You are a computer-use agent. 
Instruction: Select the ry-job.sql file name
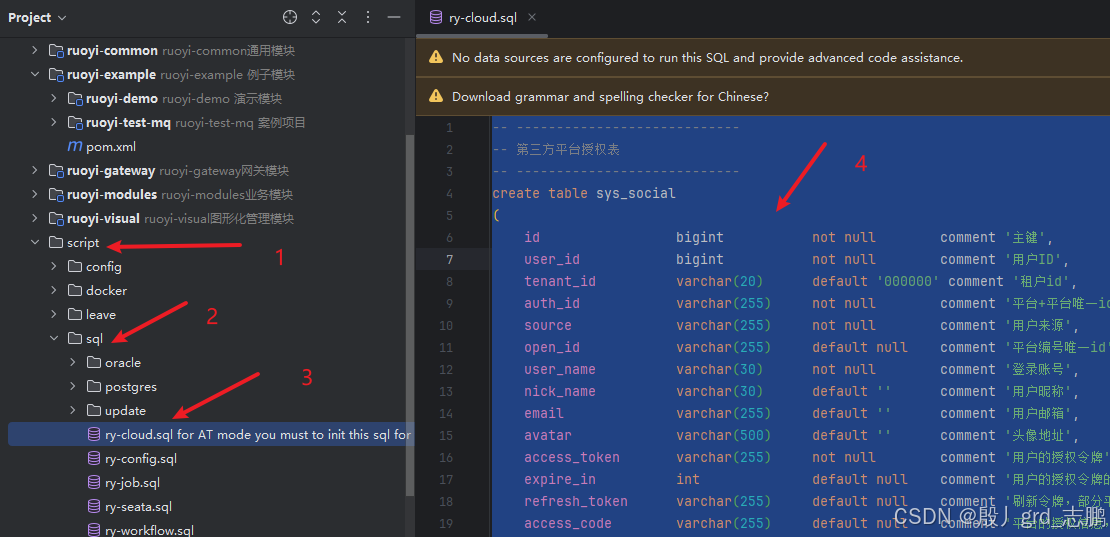[x=132, y=483]
